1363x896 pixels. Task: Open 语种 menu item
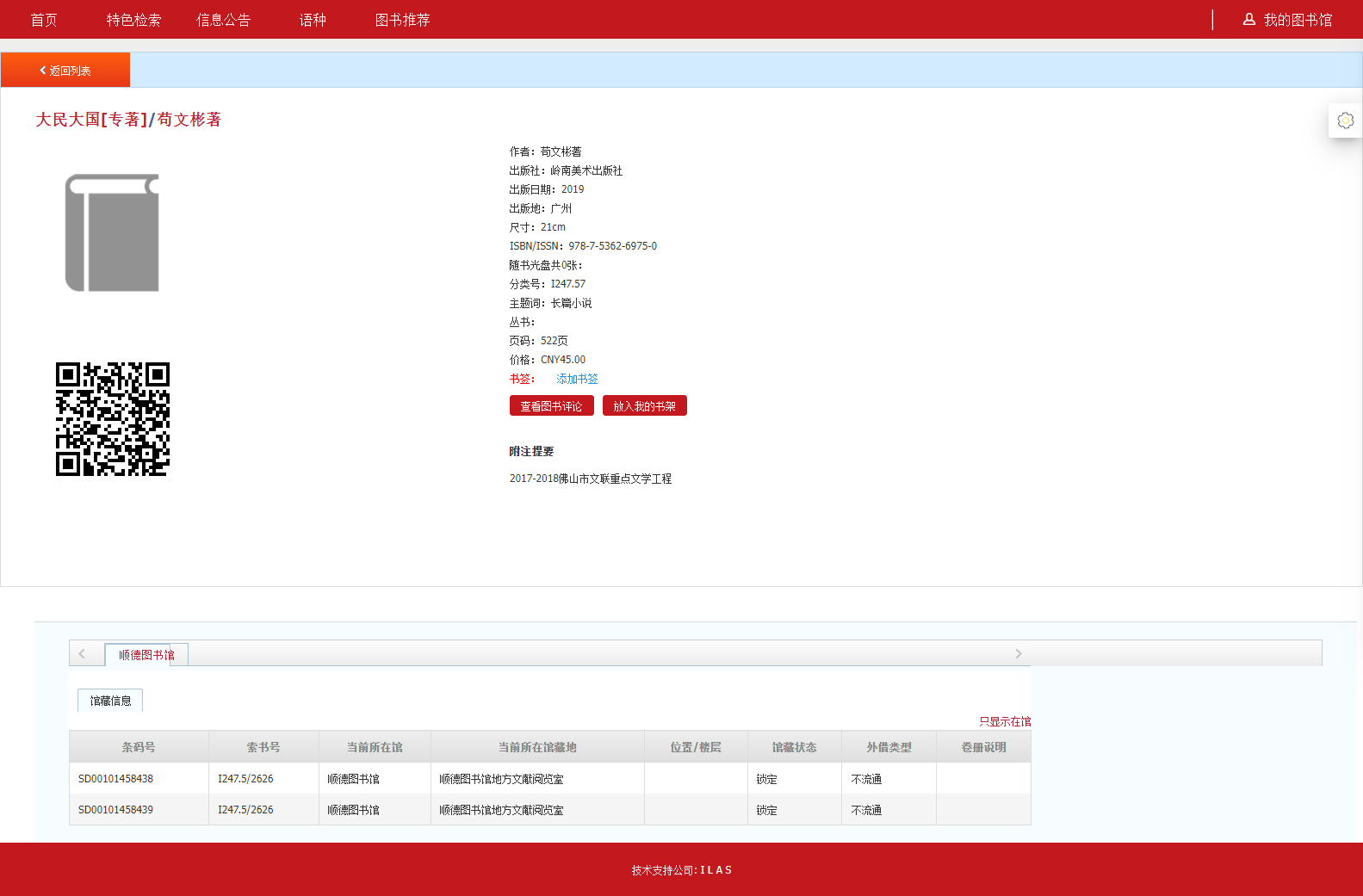[x=313, y=20]
